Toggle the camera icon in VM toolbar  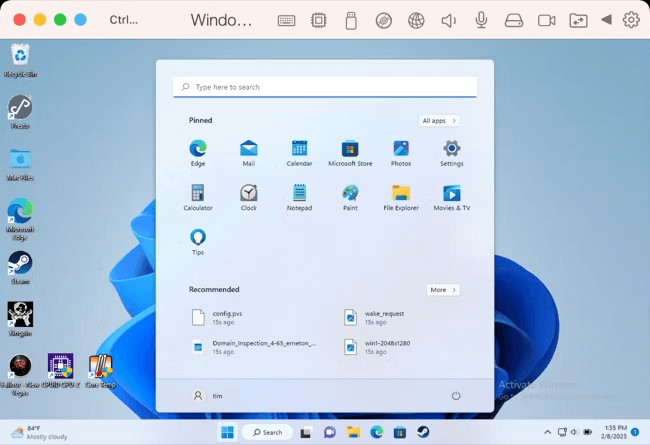click(546, 20)
